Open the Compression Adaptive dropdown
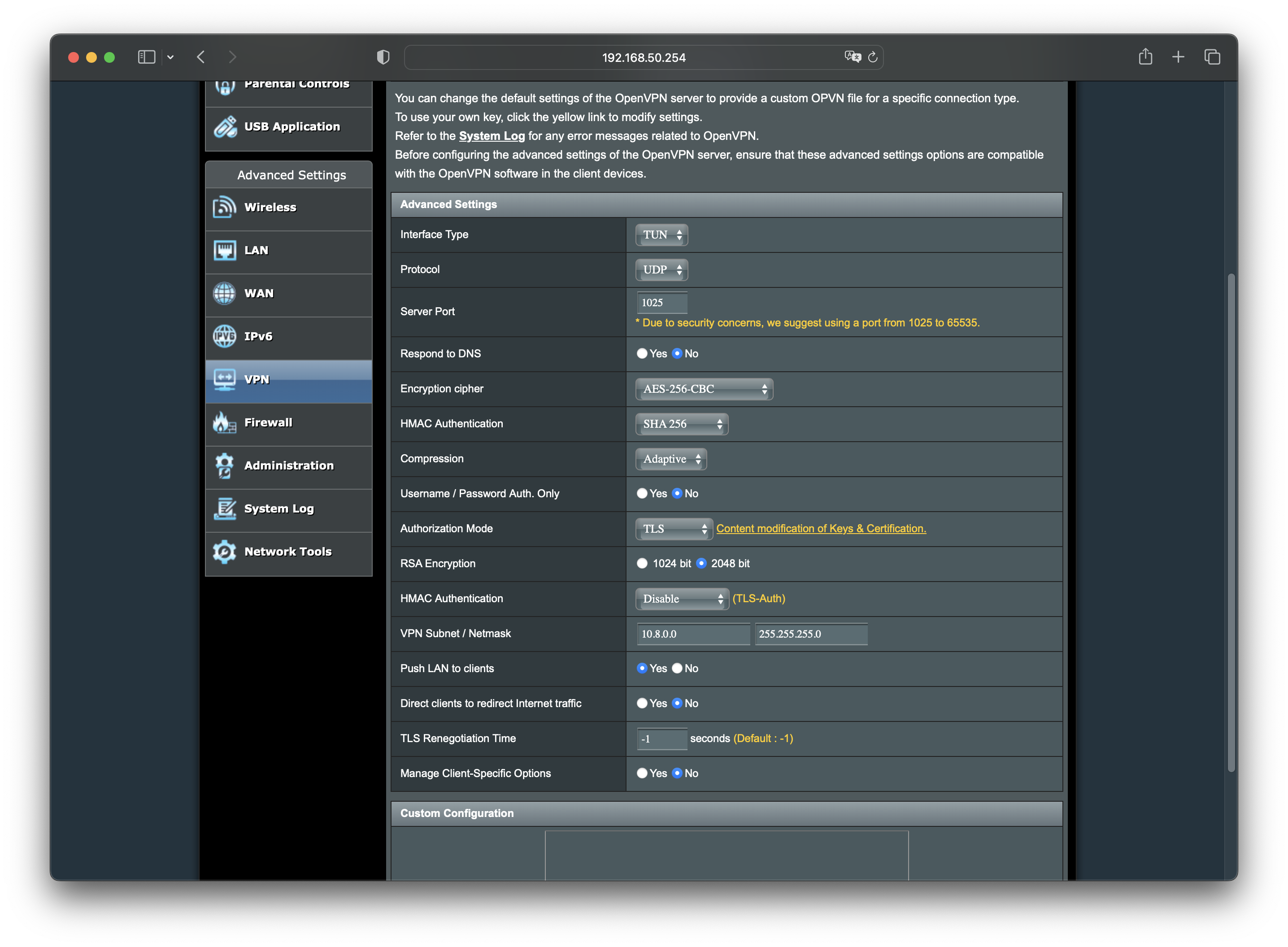This screenshot has height=947, width=1288. click(x=670, y=459)
